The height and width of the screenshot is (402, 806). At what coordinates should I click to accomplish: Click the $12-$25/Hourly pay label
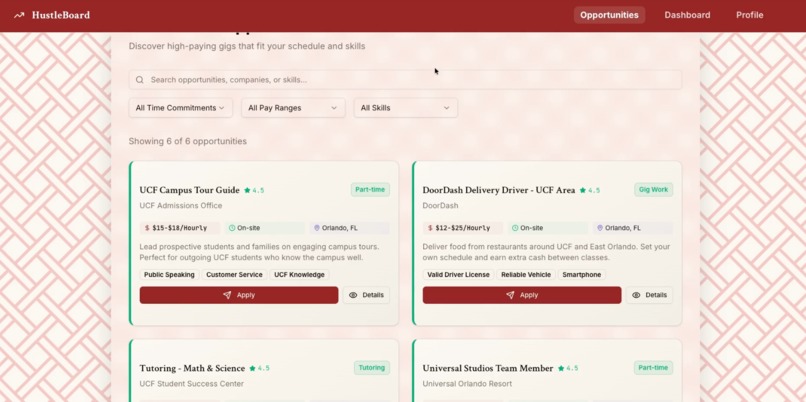tap(463, 228)
